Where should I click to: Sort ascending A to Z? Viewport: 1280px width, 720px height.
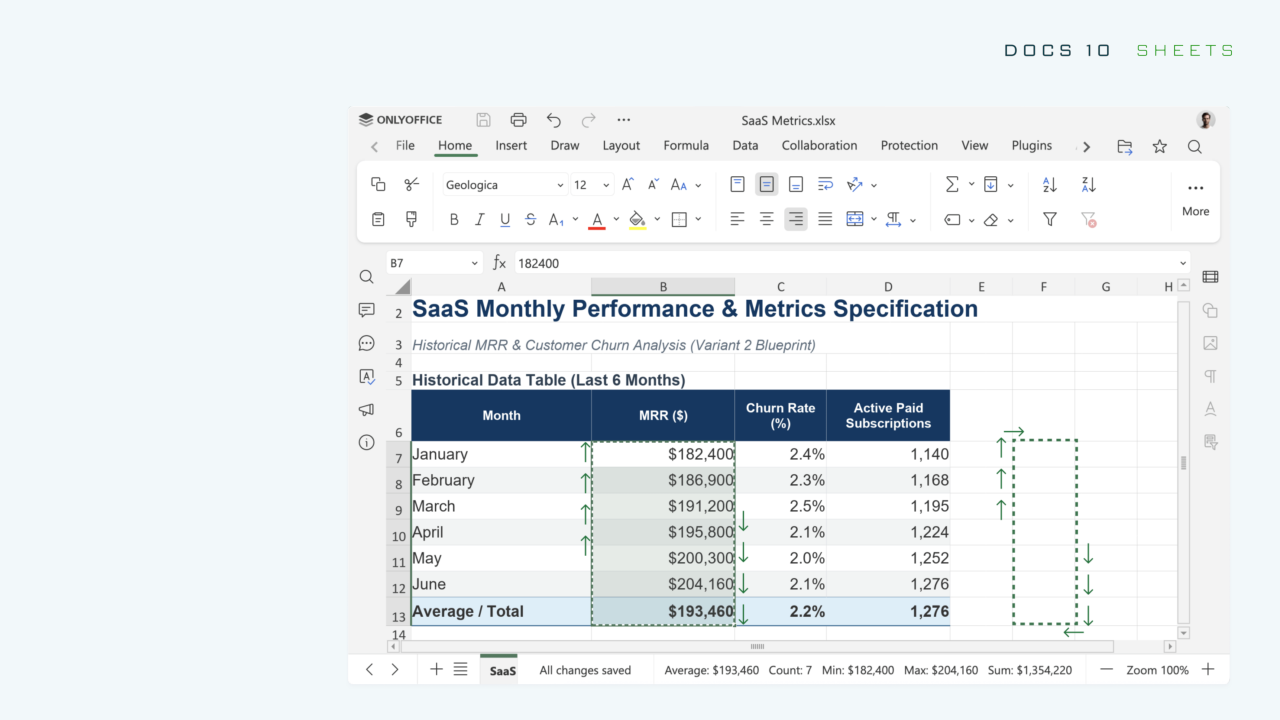tap(1049, 184)
